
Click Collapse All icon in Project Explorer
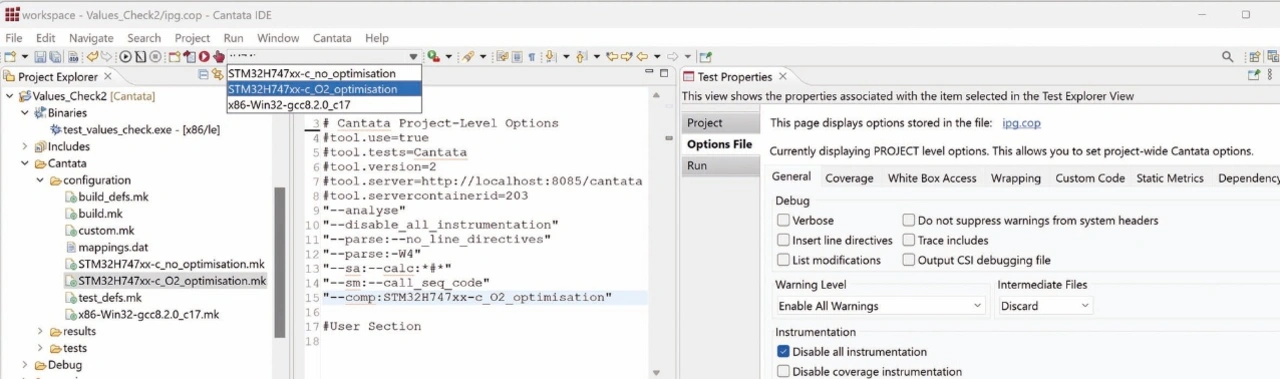pos(204,75)
